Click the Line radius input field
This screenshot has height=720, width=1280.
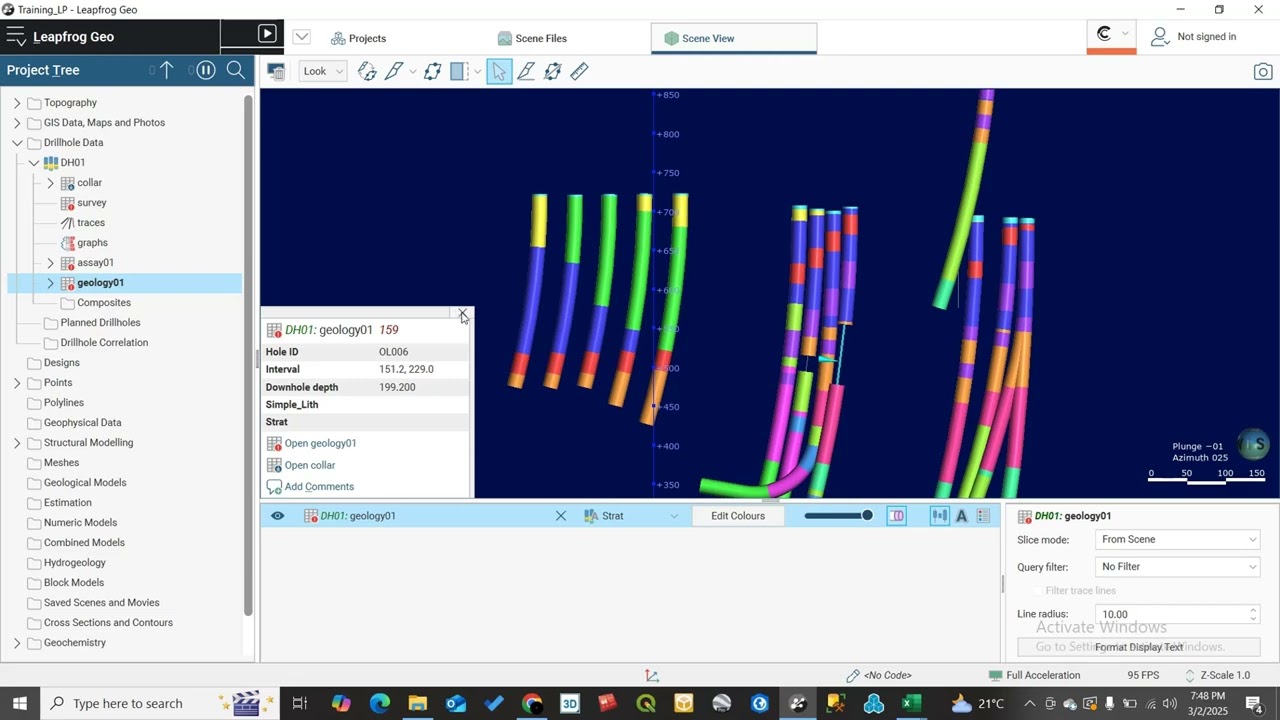[x=1170, y=614]
